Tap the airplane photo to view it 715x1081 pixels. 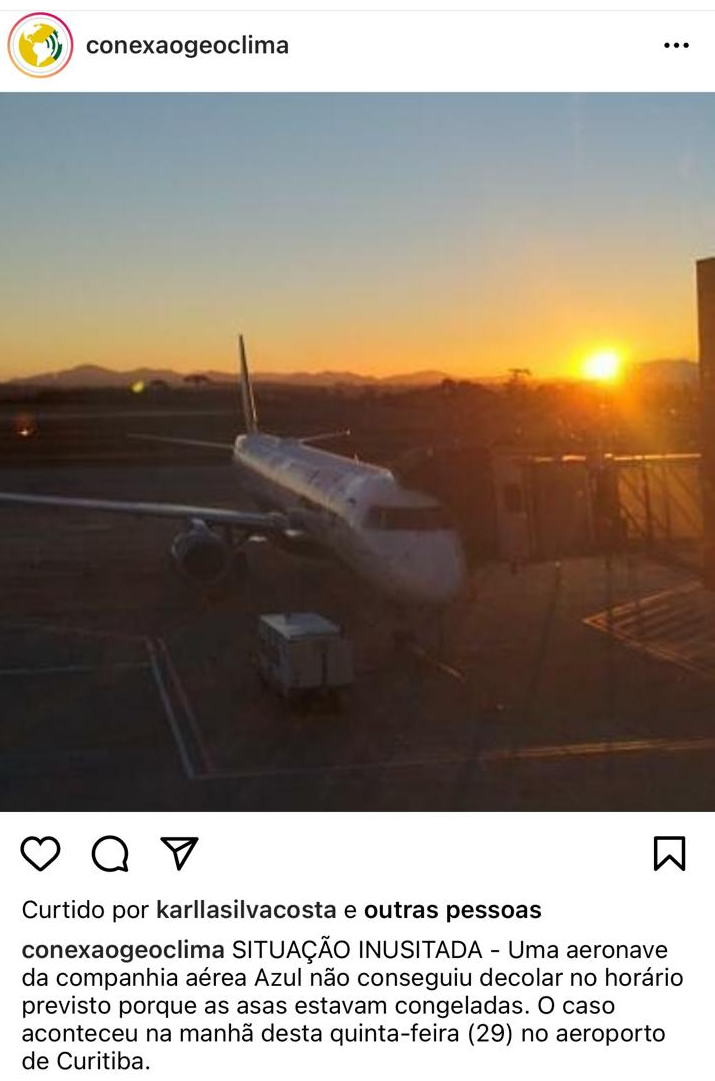click(x=357, y=452)
